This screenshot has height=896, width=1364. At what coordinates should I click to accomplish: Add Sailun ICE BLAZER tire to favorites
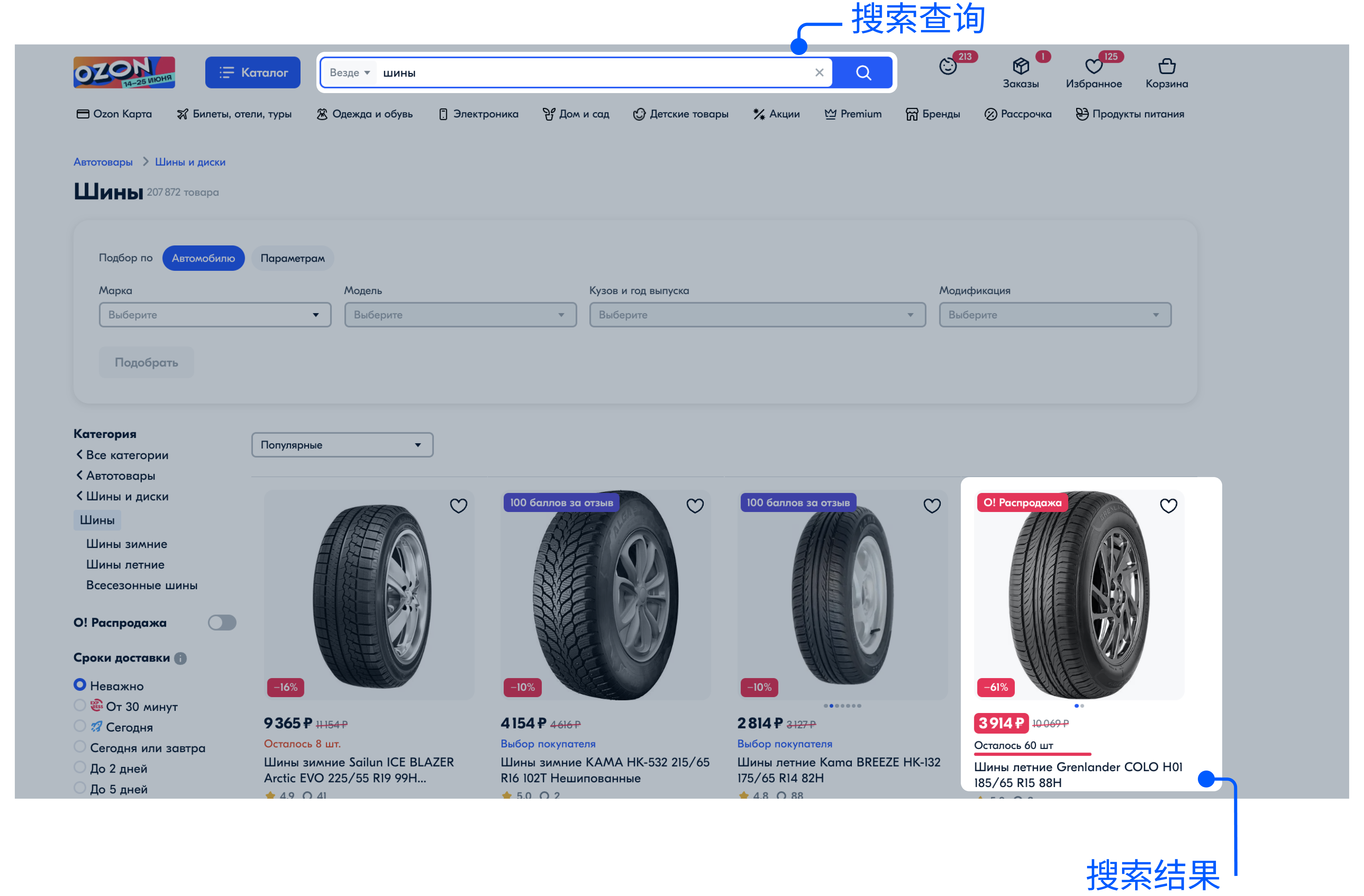pyautogui.click(x=459, y=506)
